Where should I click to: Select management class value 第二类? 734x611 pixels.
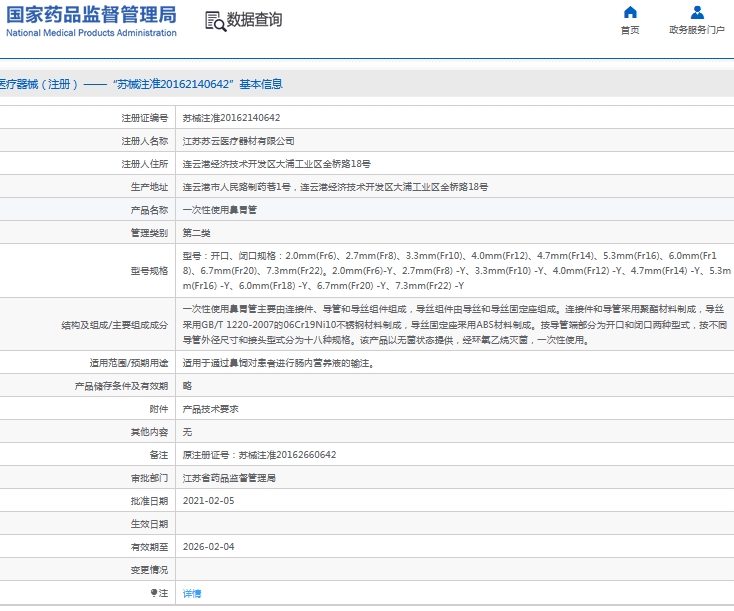click(197, 233)
